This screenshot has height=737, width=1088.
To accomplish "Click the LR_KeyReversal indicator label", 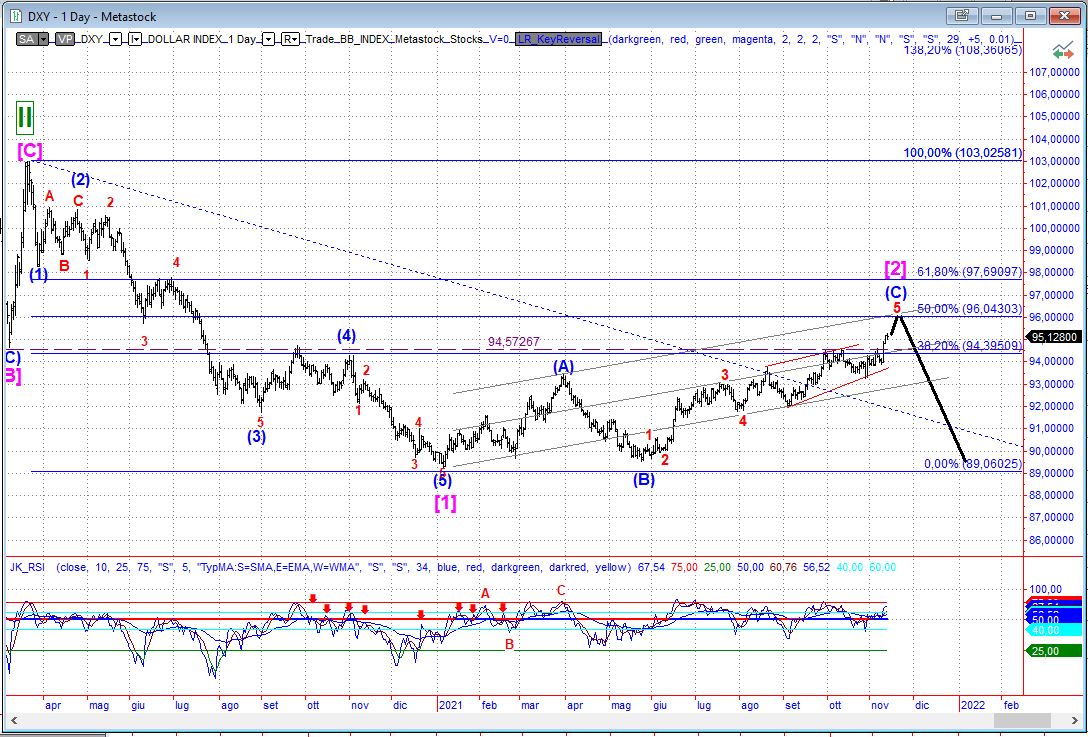I will (560, 39).
